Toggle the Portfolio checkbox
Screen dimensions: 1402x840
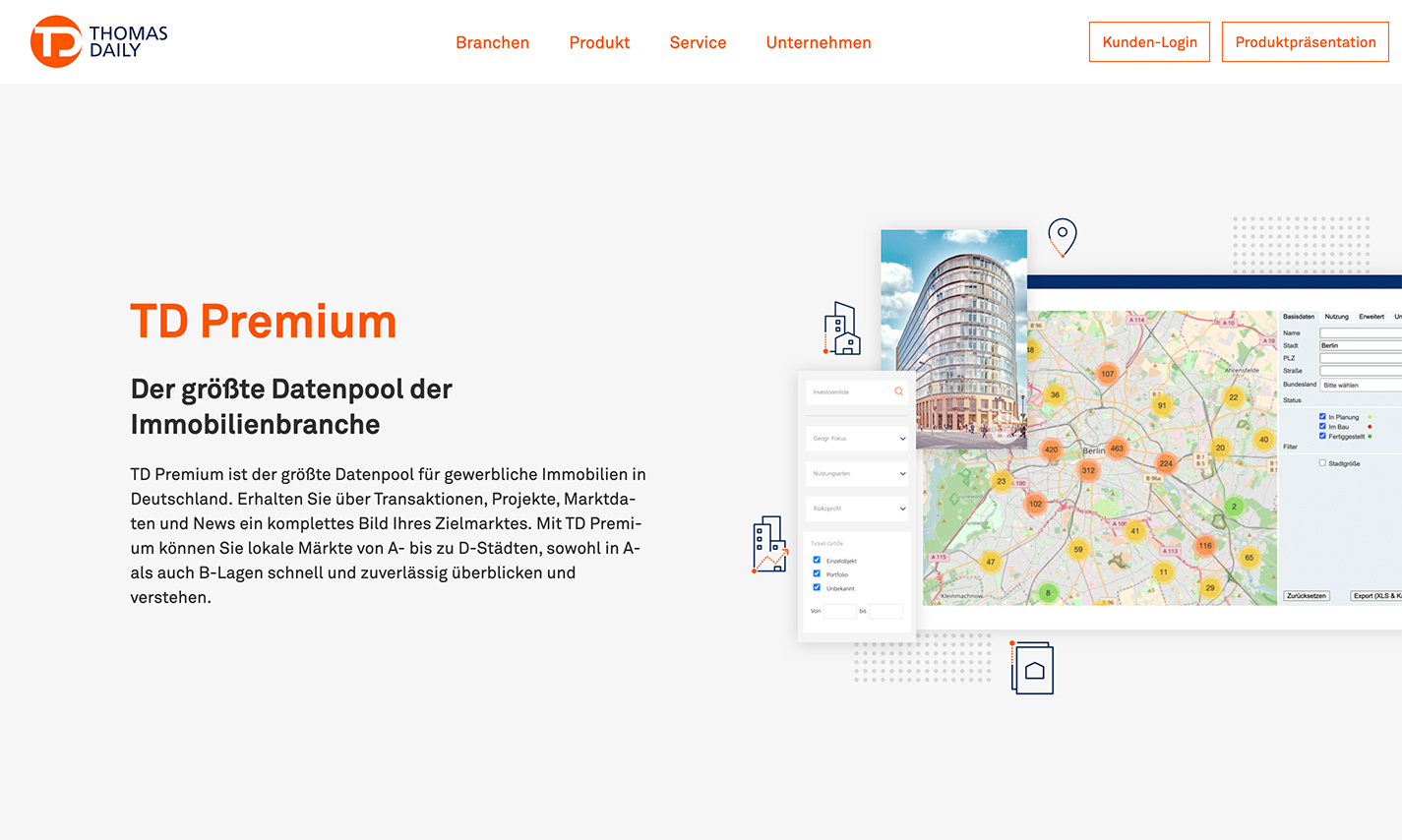817,573
